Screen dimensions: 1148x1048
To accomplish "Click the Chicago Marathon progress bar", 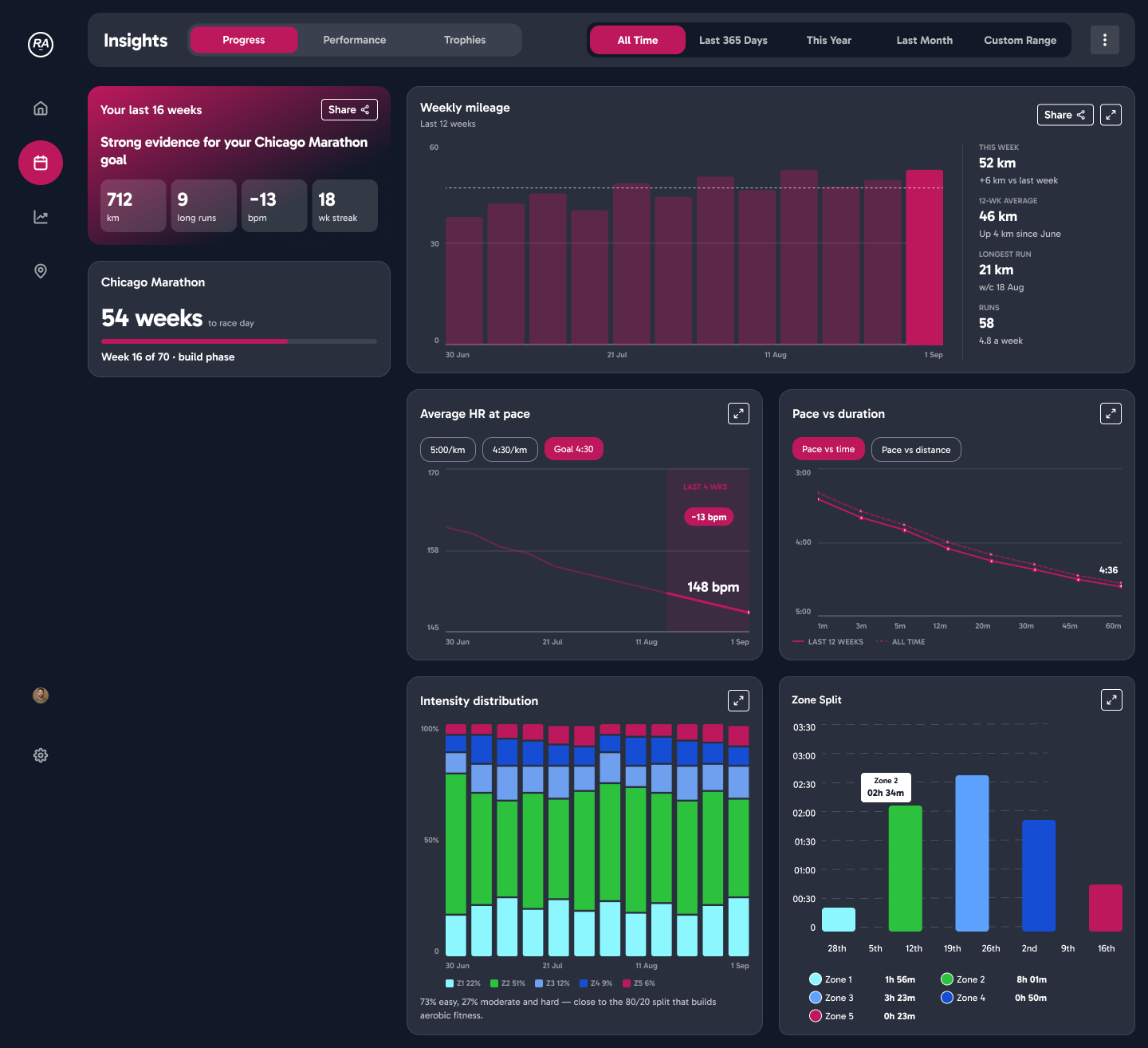I will (x=239, y=341).
